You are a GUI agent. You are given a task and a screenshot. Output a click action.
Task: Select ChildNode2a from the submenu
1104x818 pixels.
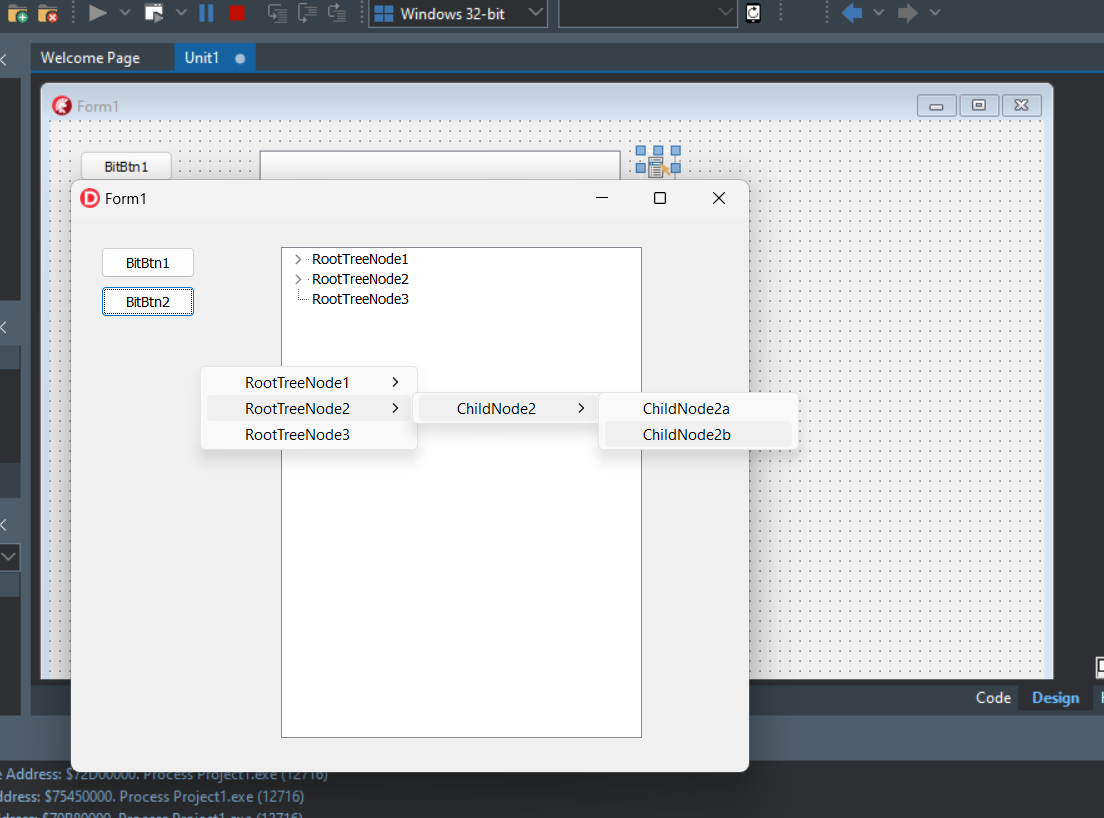coord(698,408)
